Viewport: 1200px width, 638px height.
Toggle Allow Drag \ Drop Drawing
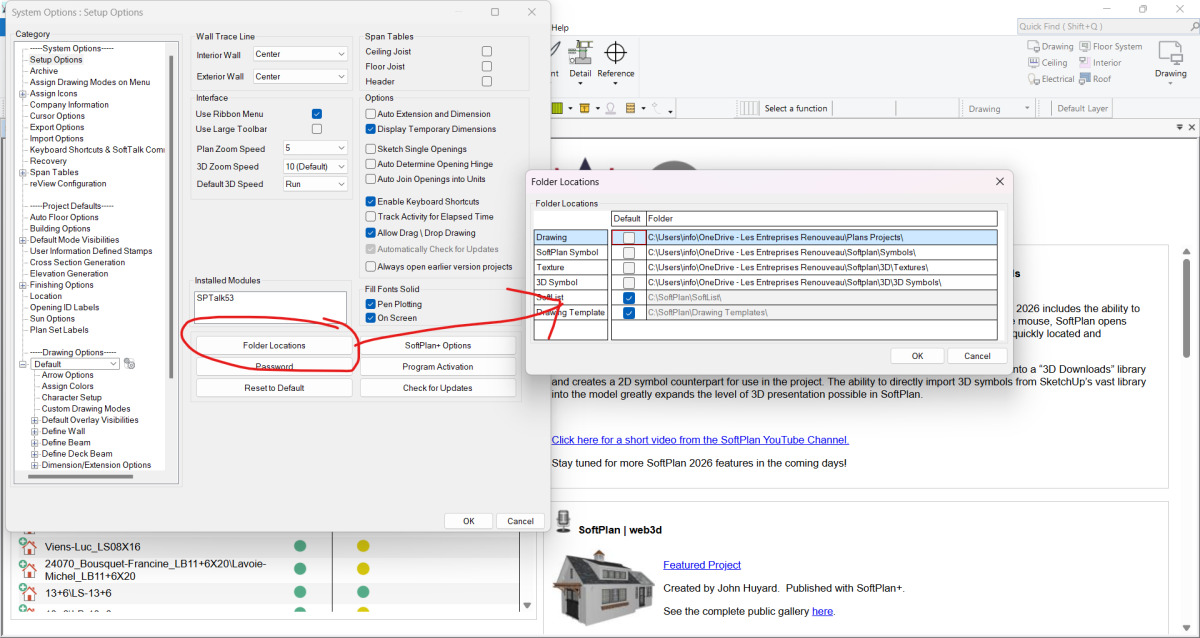[x=371, y=233]
